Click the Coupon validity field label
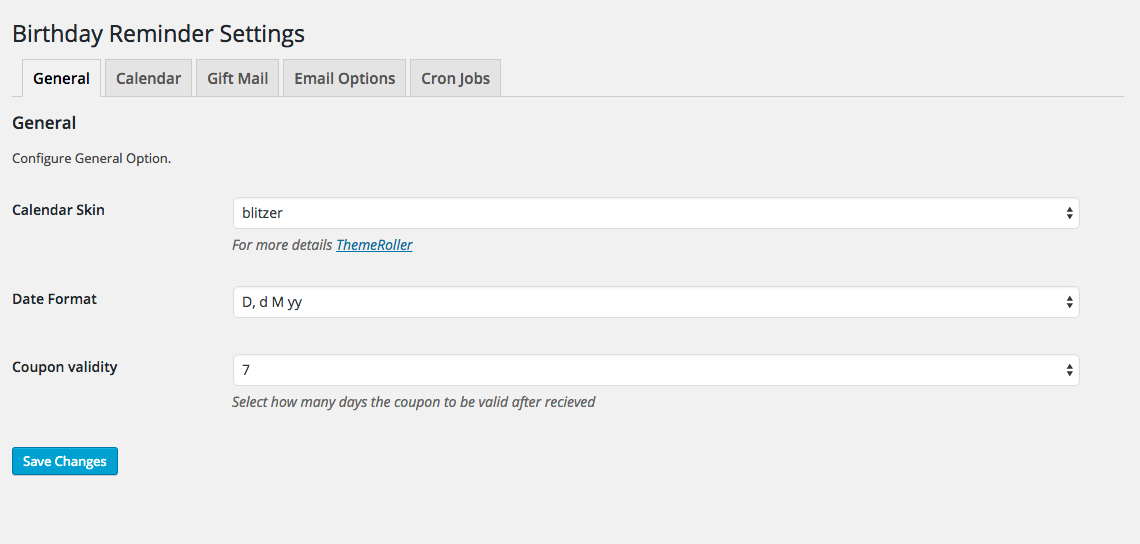The width and height of the screenshot is (1140, 544). 65,367
